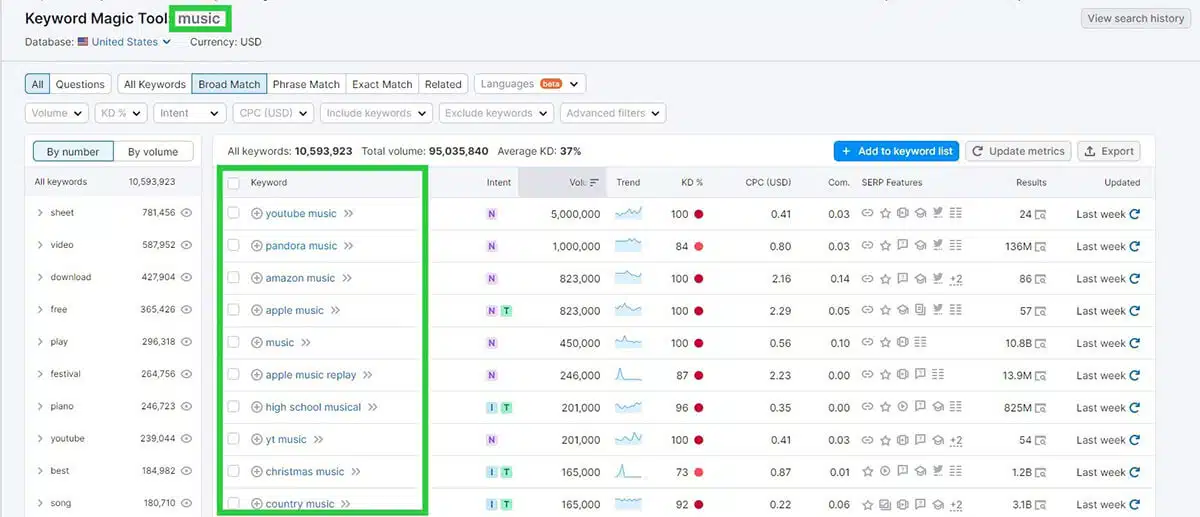Click double-arrow icon next to christmas music

[356, 472]
